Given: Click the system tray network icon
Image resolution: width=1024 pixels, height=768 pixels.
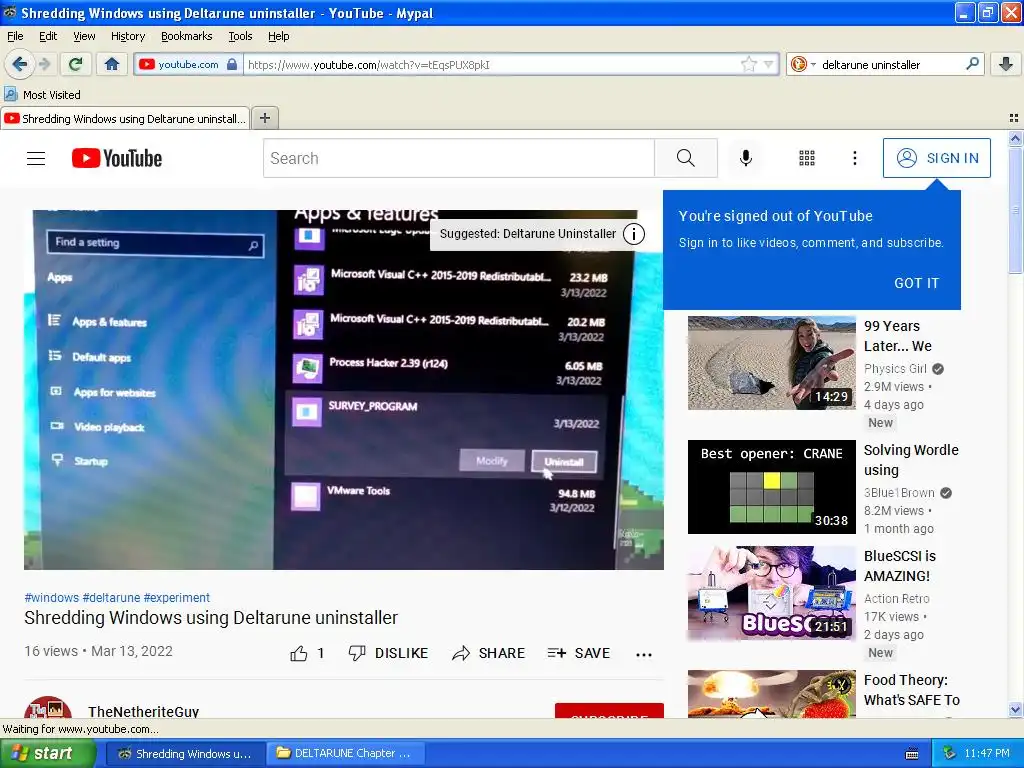Looking at the screenshot, I should click(x=950, y=753).
